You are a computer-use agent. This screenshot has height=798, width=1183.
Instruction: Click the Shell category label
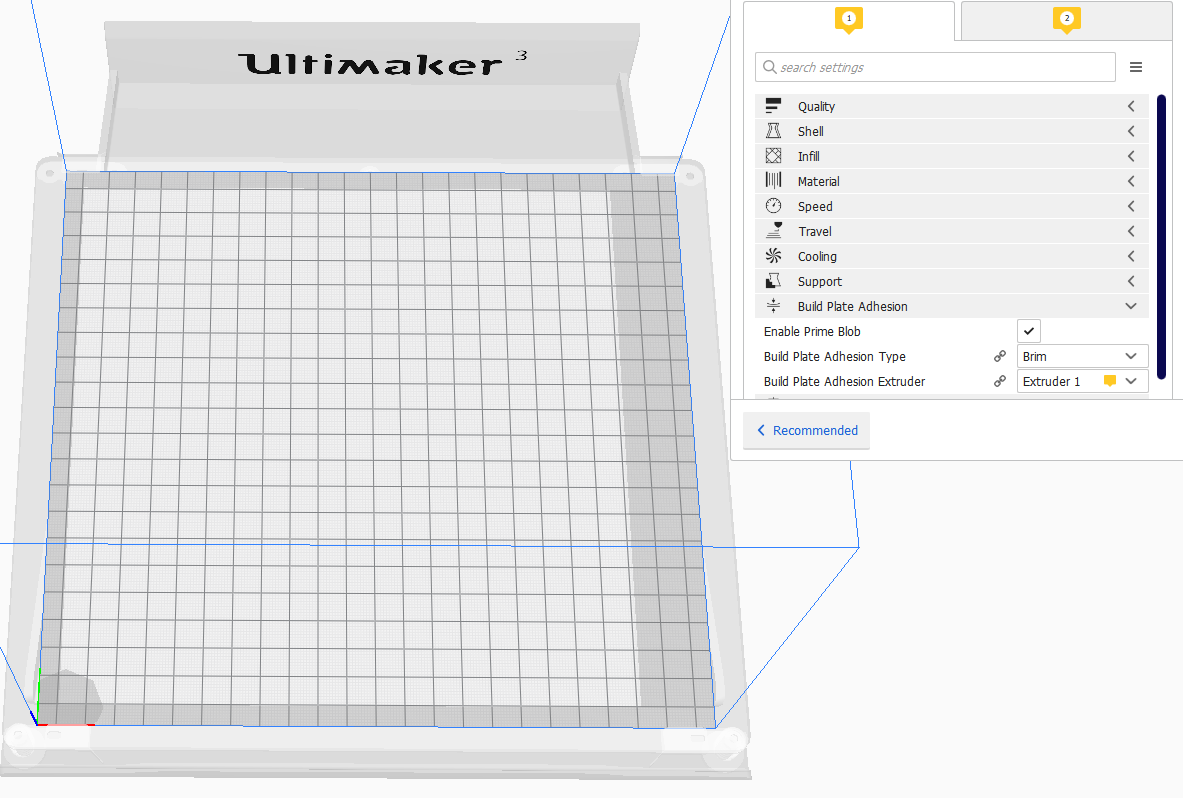[810, 131]
